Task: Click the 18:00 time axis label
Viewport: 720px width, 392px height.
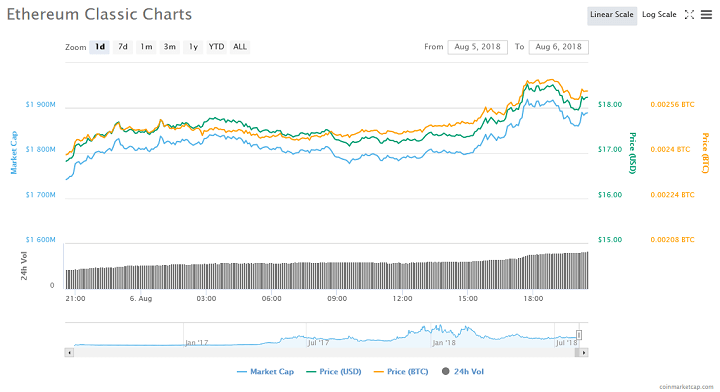Action: pos(533,298)
